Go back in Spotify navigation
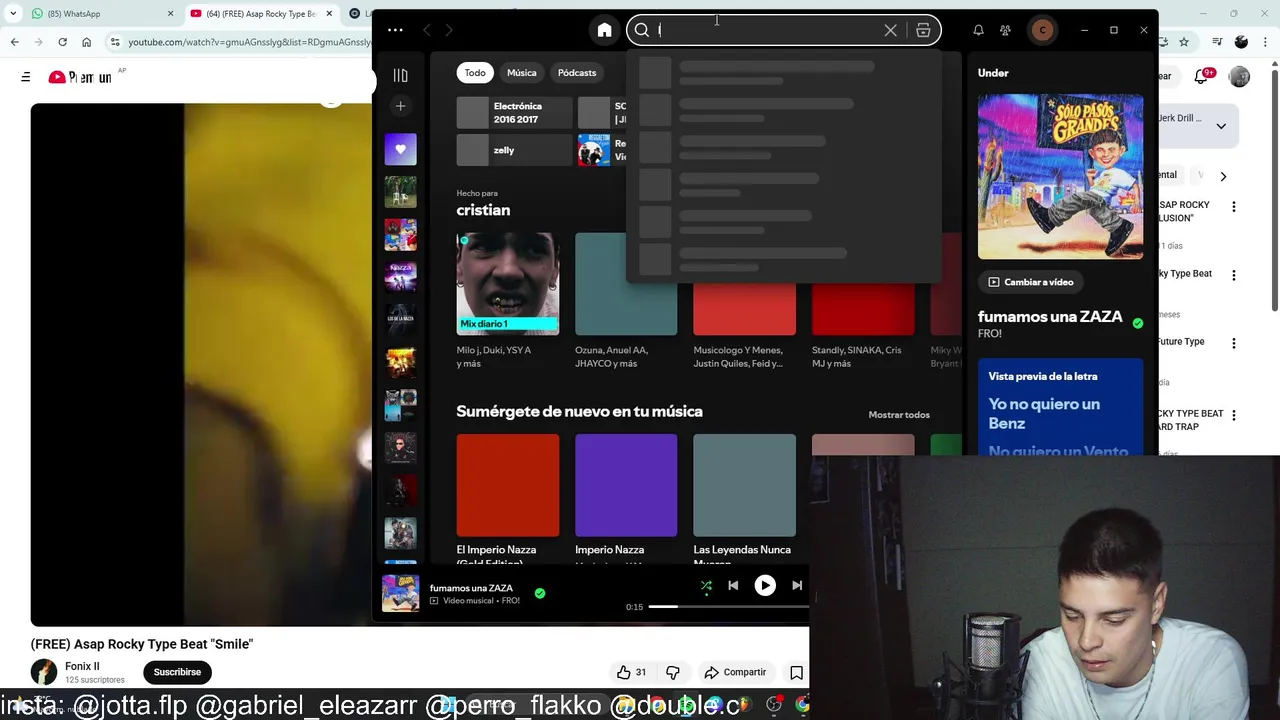The height and width of the screenshot is (720, 1280). [427, 30]
